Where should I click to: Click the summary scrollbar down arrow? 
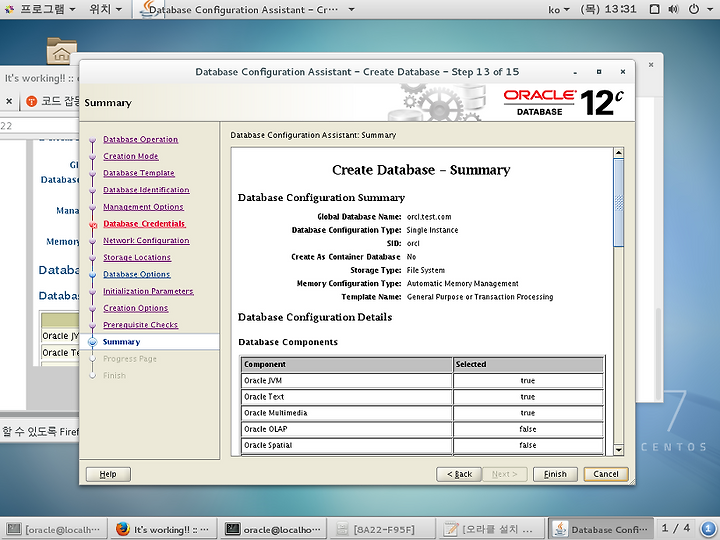[619, 450]
